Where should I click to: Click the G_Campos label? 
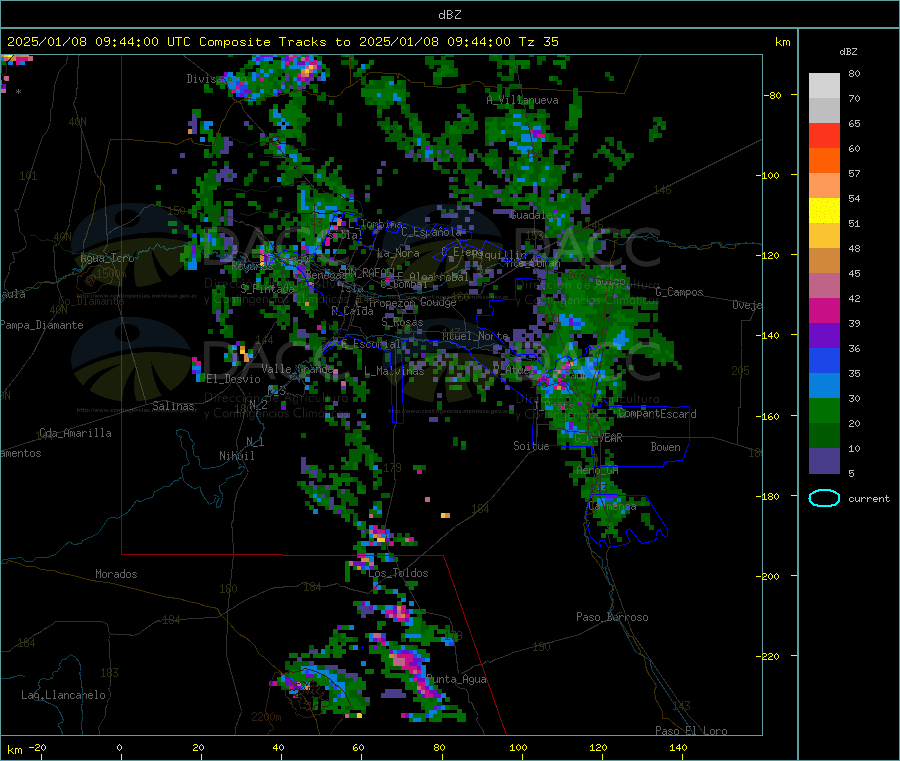(679, 292)
